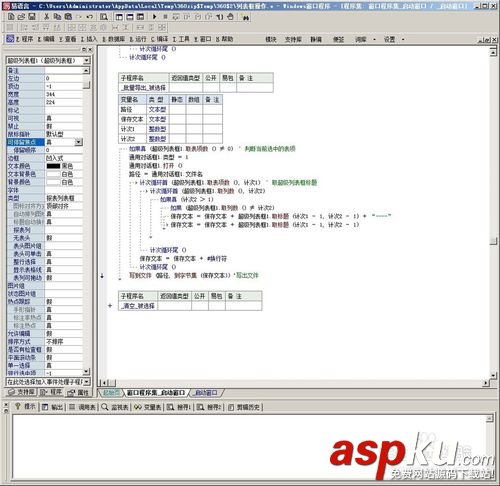Click the 文本背景色 white color swatch

pyautogui.click(x=53, y=174)
